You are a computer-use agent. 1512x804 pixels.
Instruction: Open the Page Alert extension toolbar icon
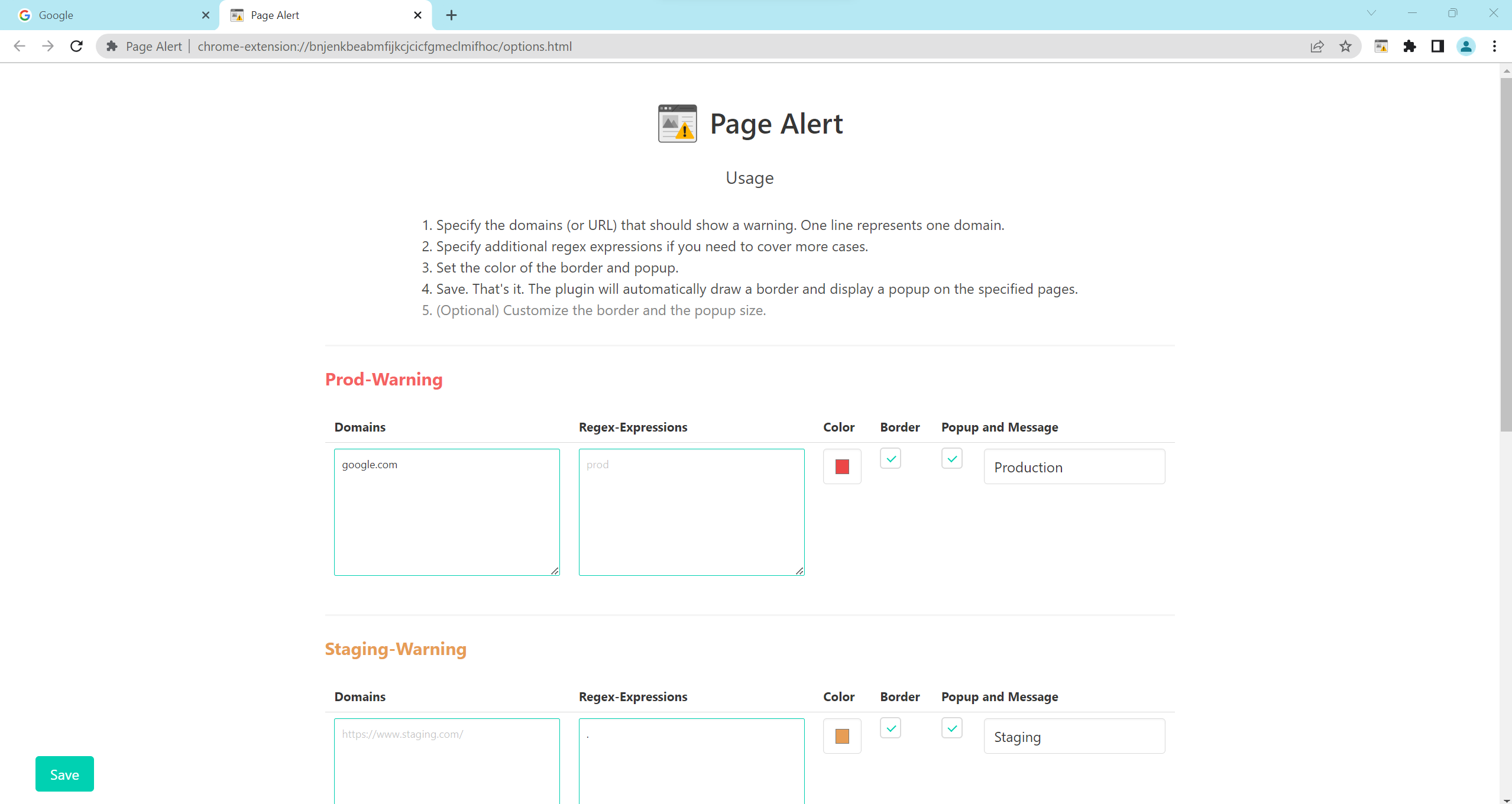(x=1381, y=46)
